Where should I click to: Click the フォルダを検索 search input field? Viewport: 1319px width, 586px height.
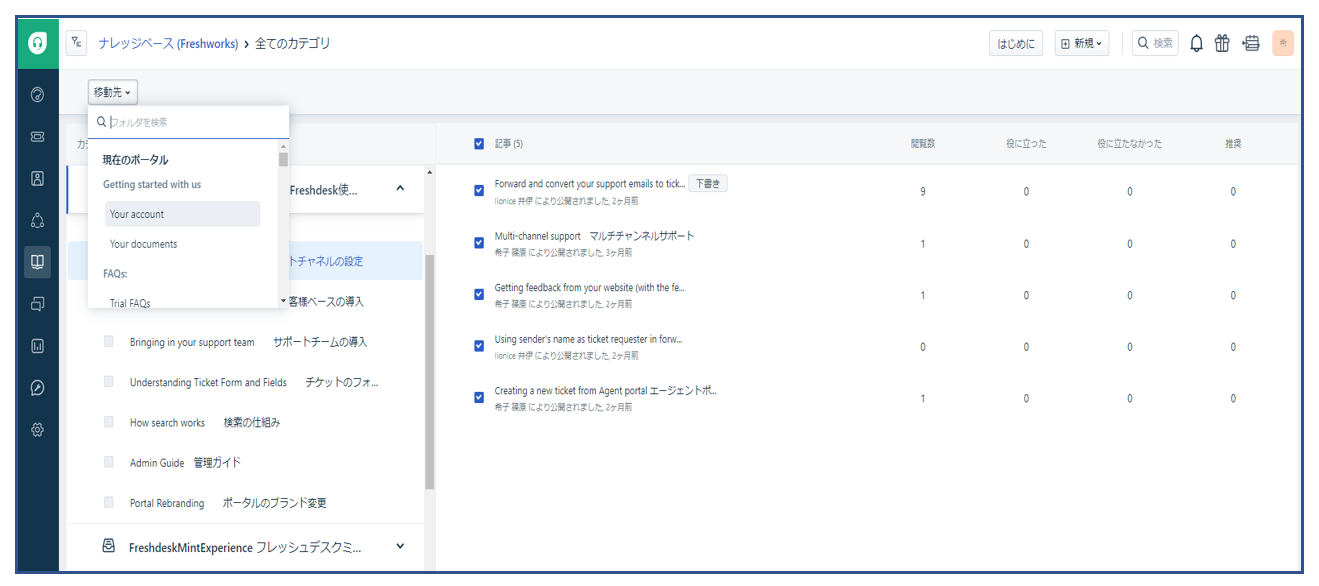[188, 122]
